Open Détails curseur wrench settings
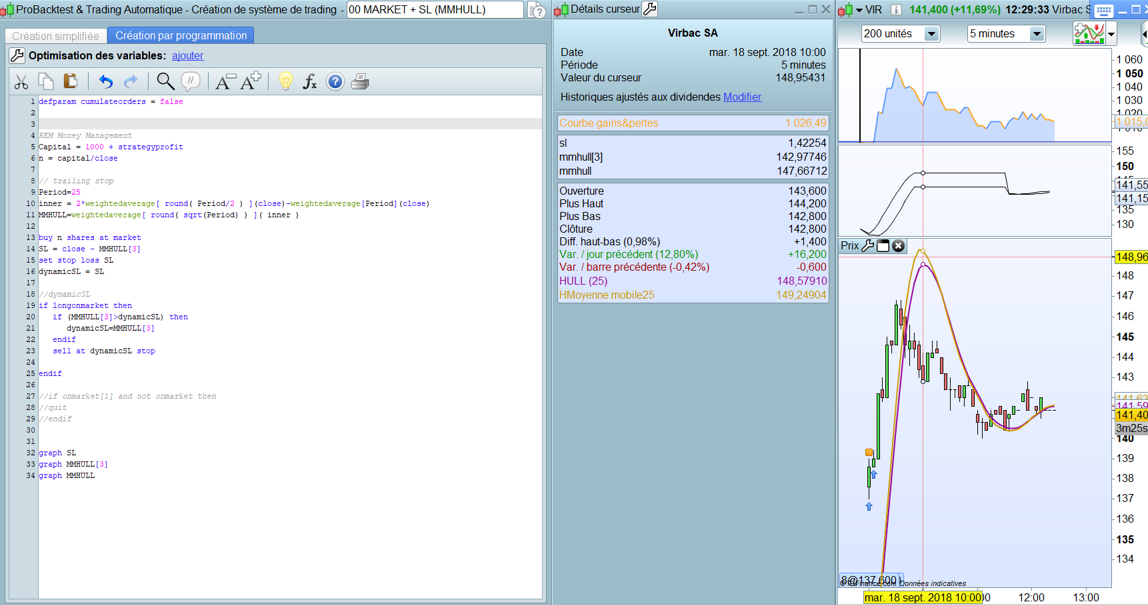 pyautogui.click(x=650, y=9)
